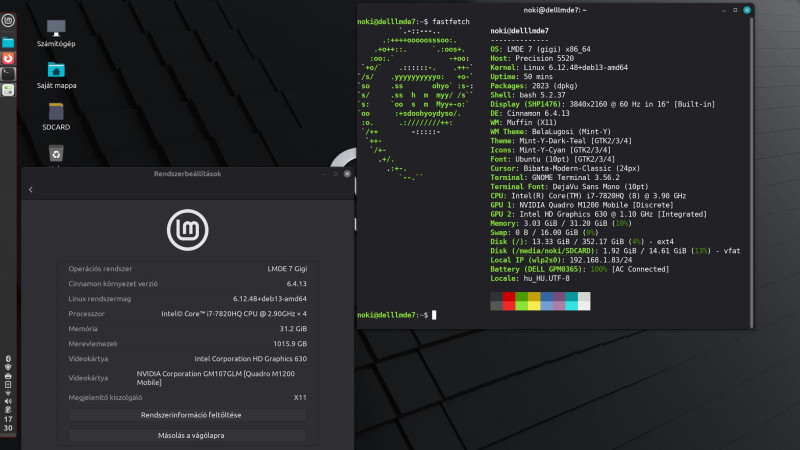Maximize the noki@dellmde7 terminal window
Image resolution: width=800 pixels, height=450 pixels.
tap(735, 10)
